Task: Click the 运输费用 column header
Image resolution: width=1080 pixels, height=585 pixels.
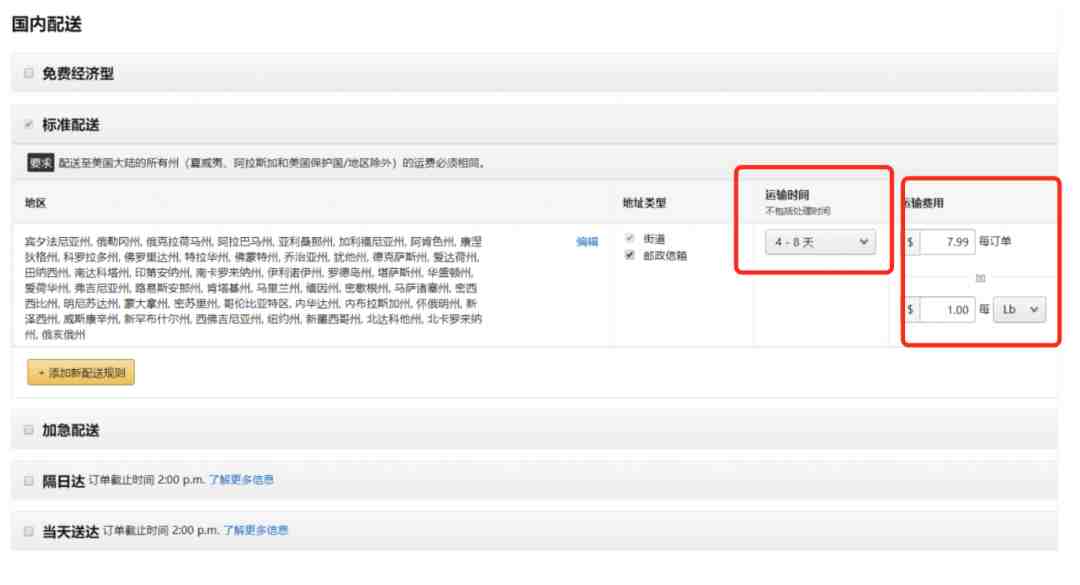Action: coord(924,203)
